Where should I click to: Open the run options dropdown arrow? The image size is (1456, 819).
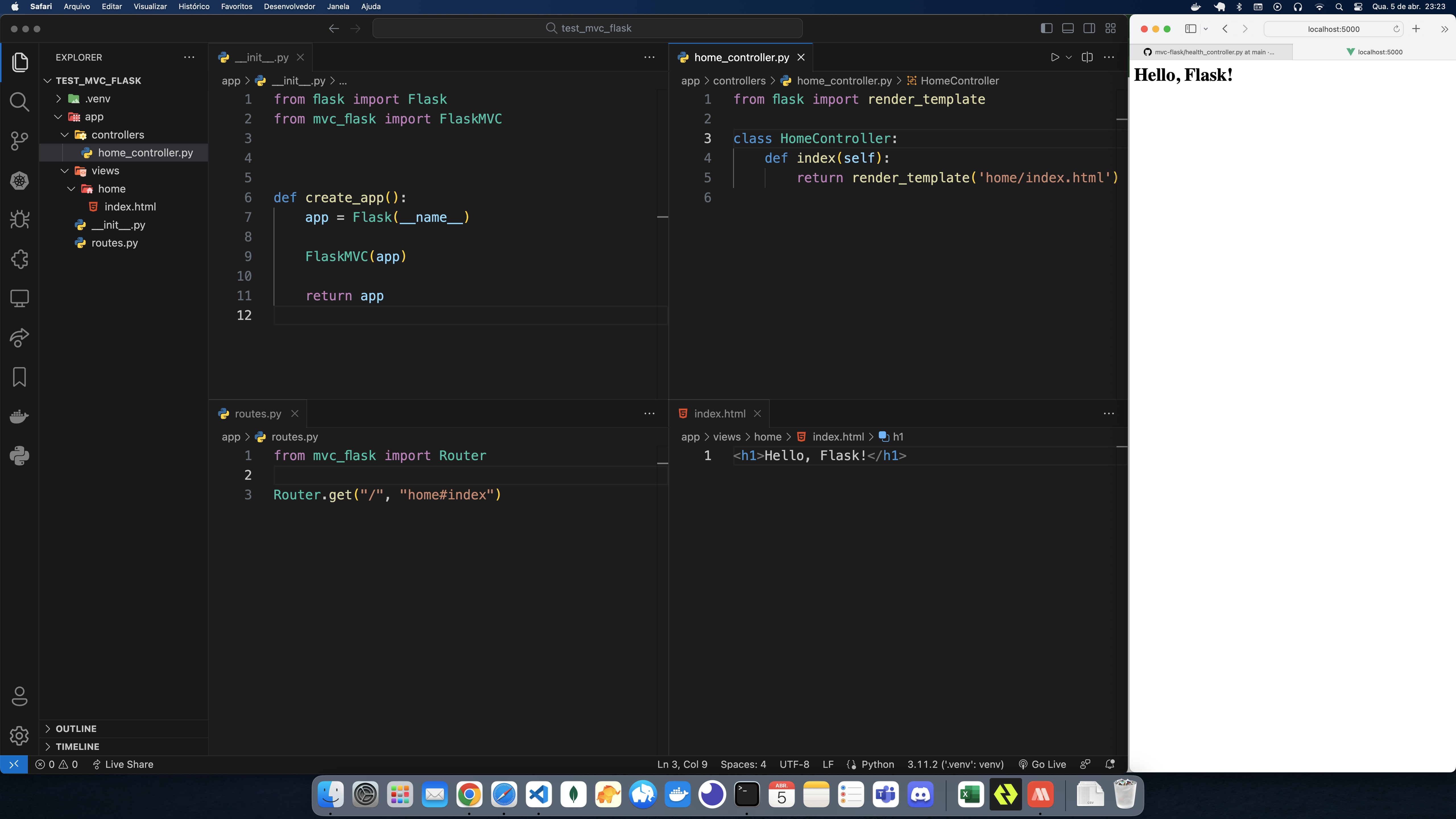coord(1069,57)
